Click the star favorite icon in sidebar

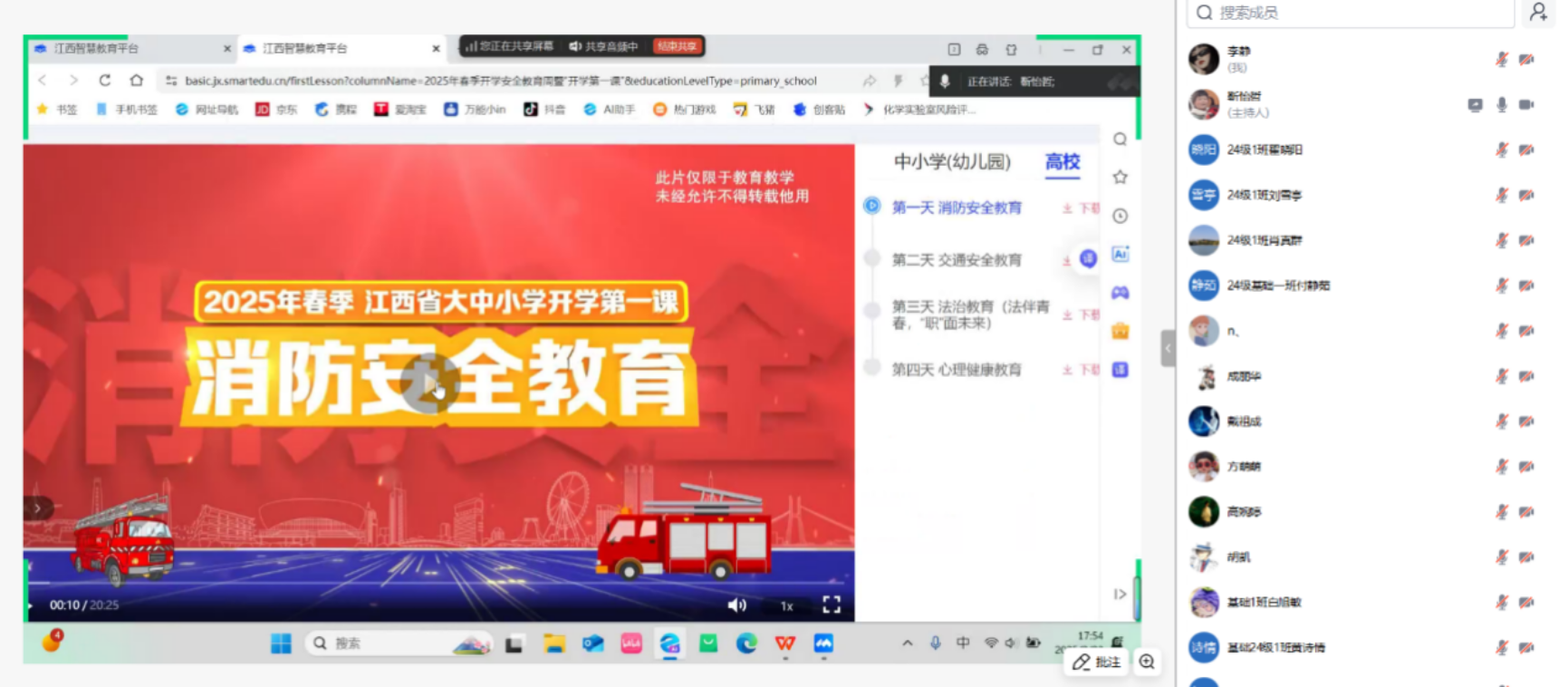(1121, 178)
